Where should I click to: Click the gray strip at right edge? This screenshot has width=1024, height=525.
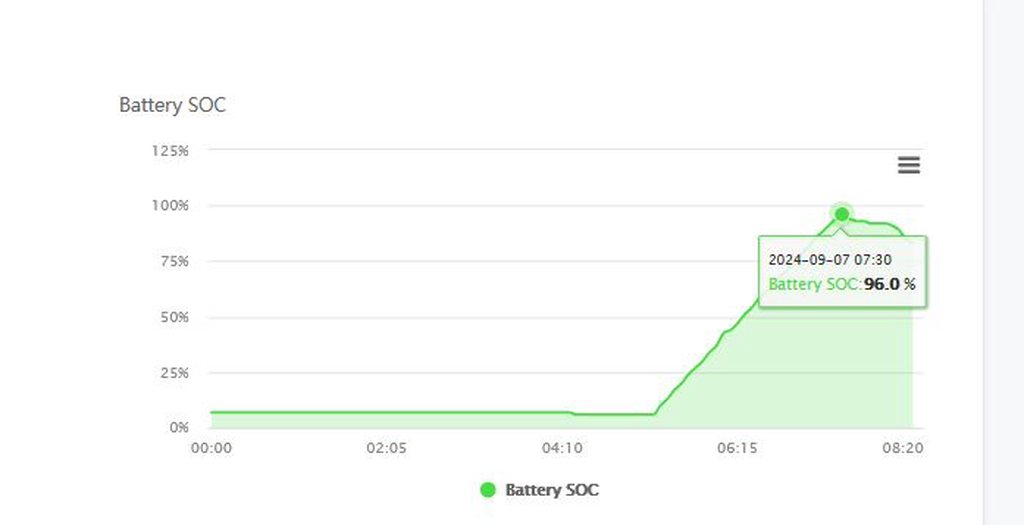(1003, 262)
